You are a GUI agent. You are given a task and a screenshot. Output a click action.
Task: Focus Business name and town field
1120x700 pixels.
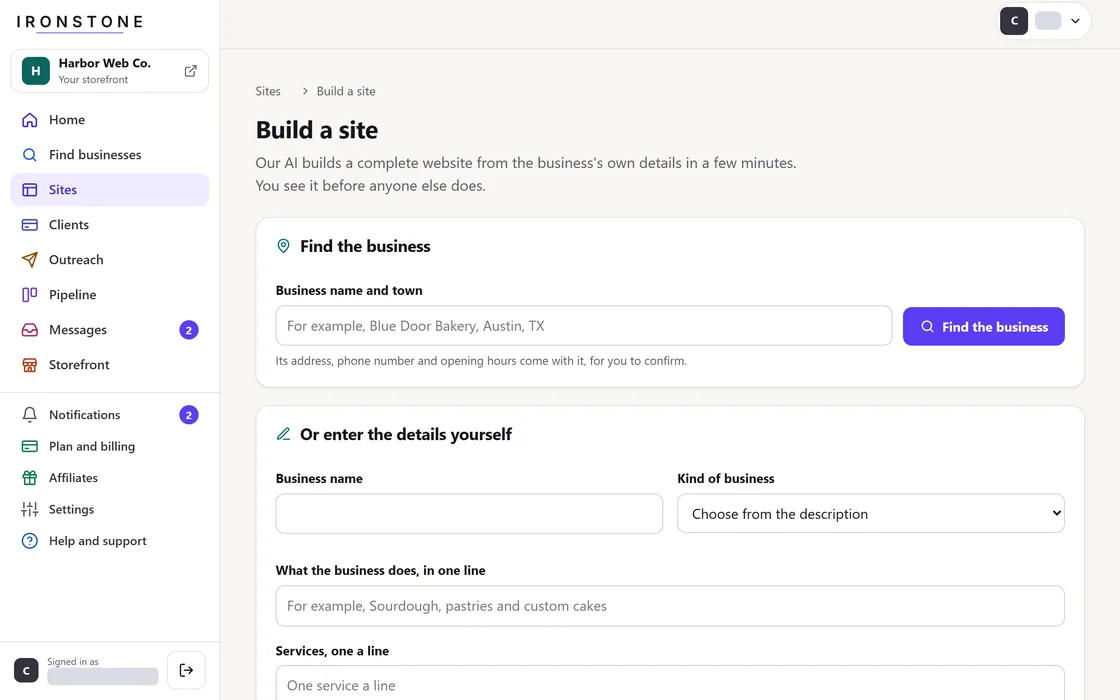(584, 326)
